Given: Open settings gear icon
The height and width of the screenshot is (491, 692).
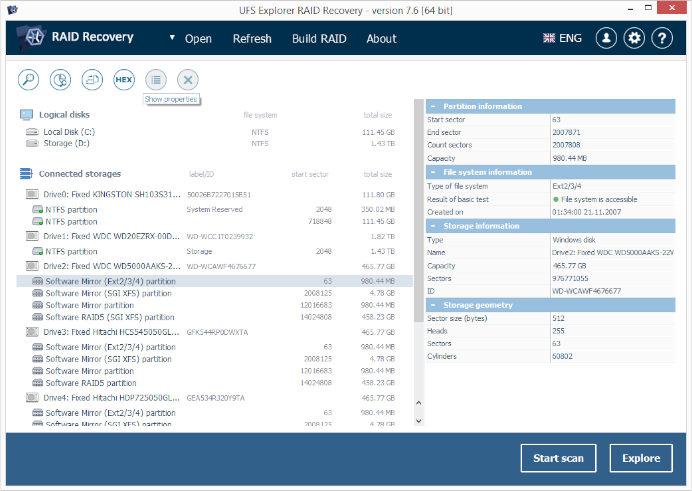Looking at the screenshot, I should 634,38.
